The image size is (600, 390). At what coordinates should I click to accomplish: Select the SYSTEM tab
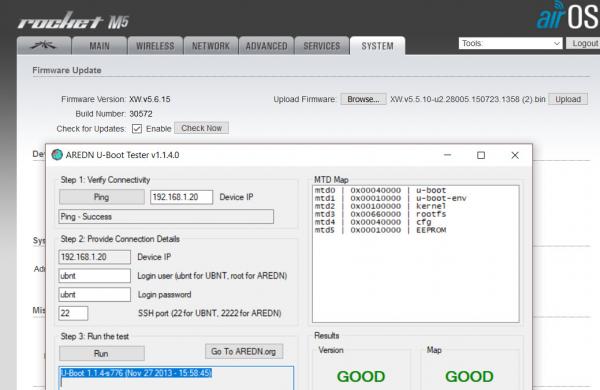pos(377,46)
